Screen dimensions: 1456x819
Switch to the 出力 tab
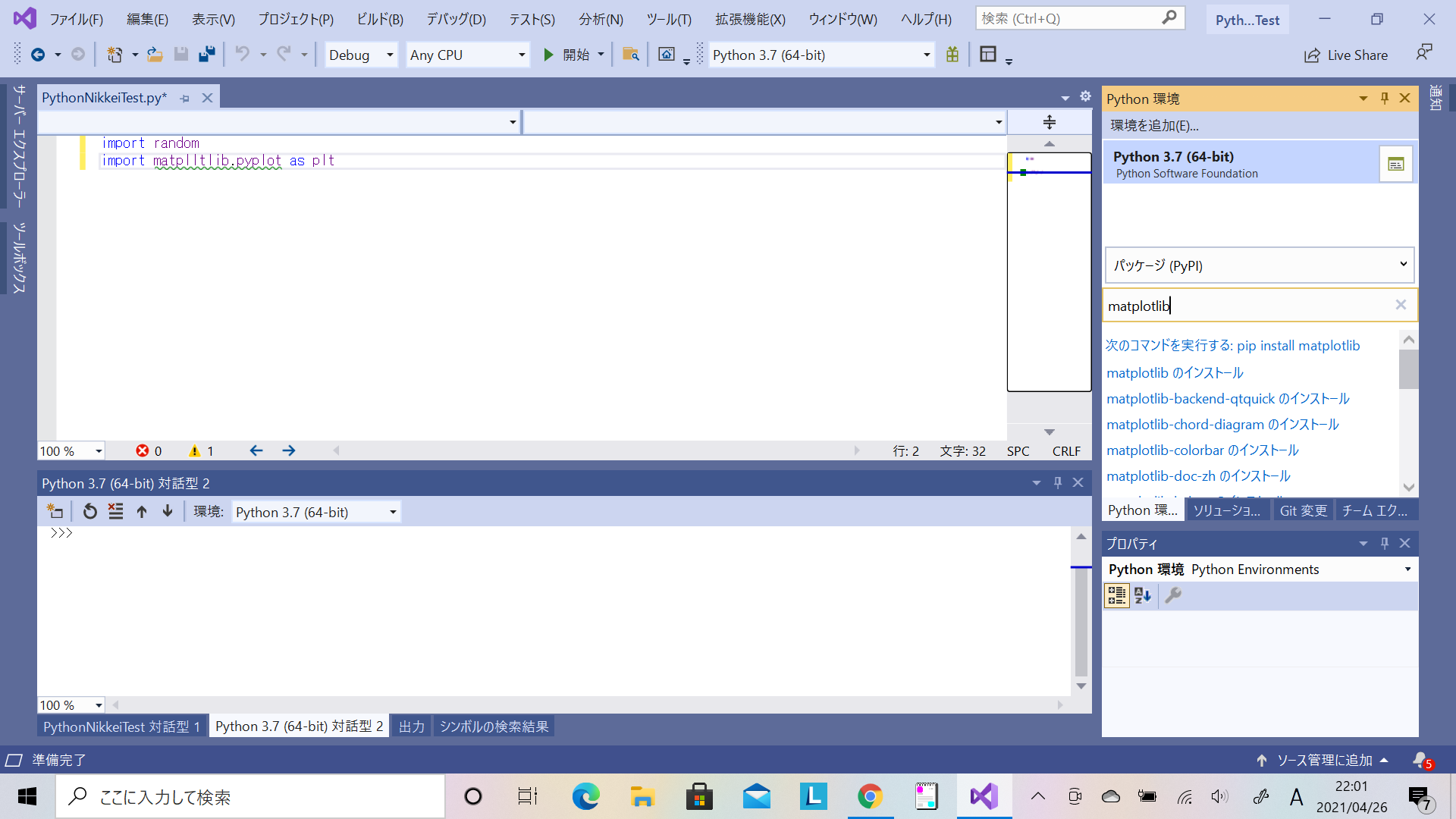click(x=411, y=726)
